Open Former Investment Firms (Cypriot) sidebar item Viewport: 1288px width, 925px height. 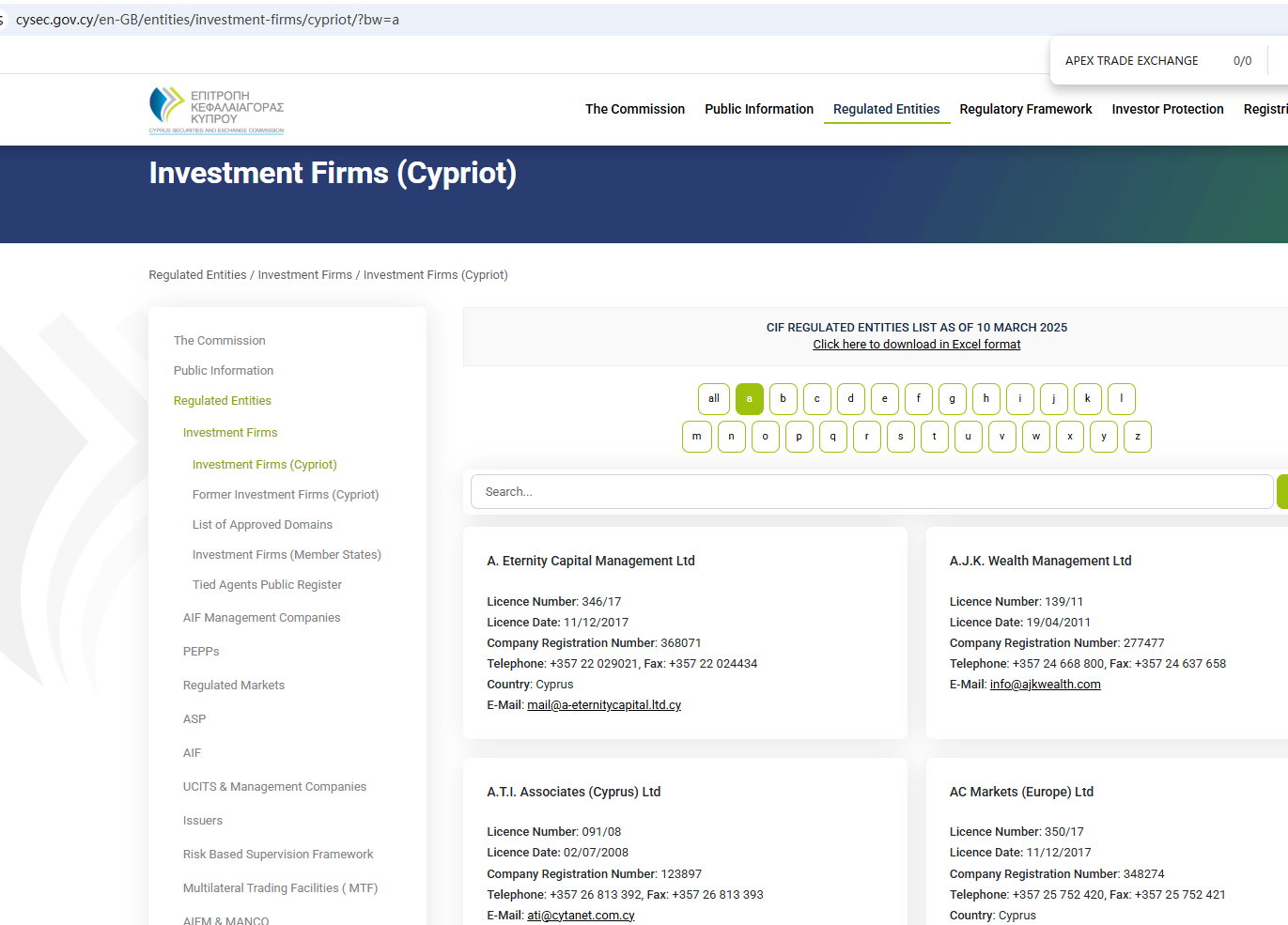click(286, 495)
